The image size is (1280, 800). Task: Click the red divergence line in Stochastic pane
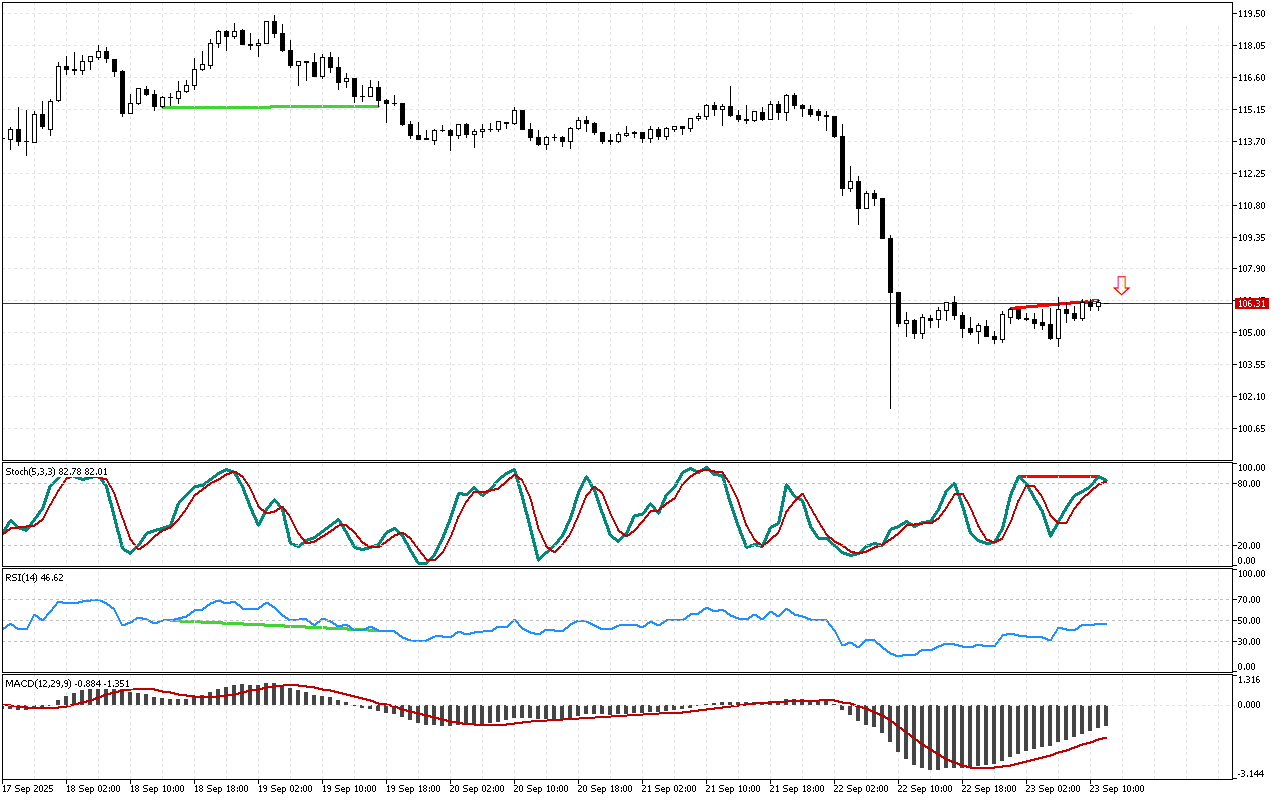pyautogui.click(x=1058, y=476)
